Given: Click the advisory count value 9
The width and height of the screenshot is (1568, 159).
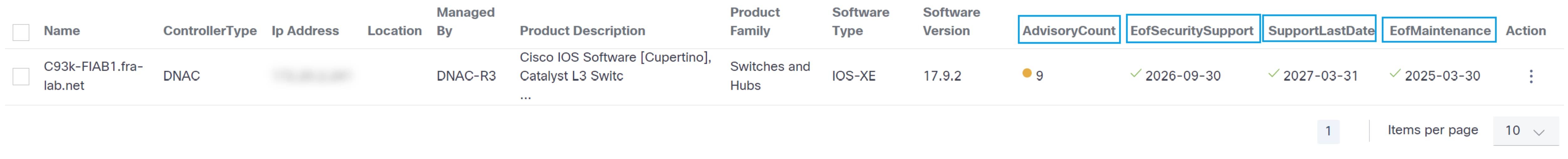Looking at the screenshot, I should pos(1039,76).
